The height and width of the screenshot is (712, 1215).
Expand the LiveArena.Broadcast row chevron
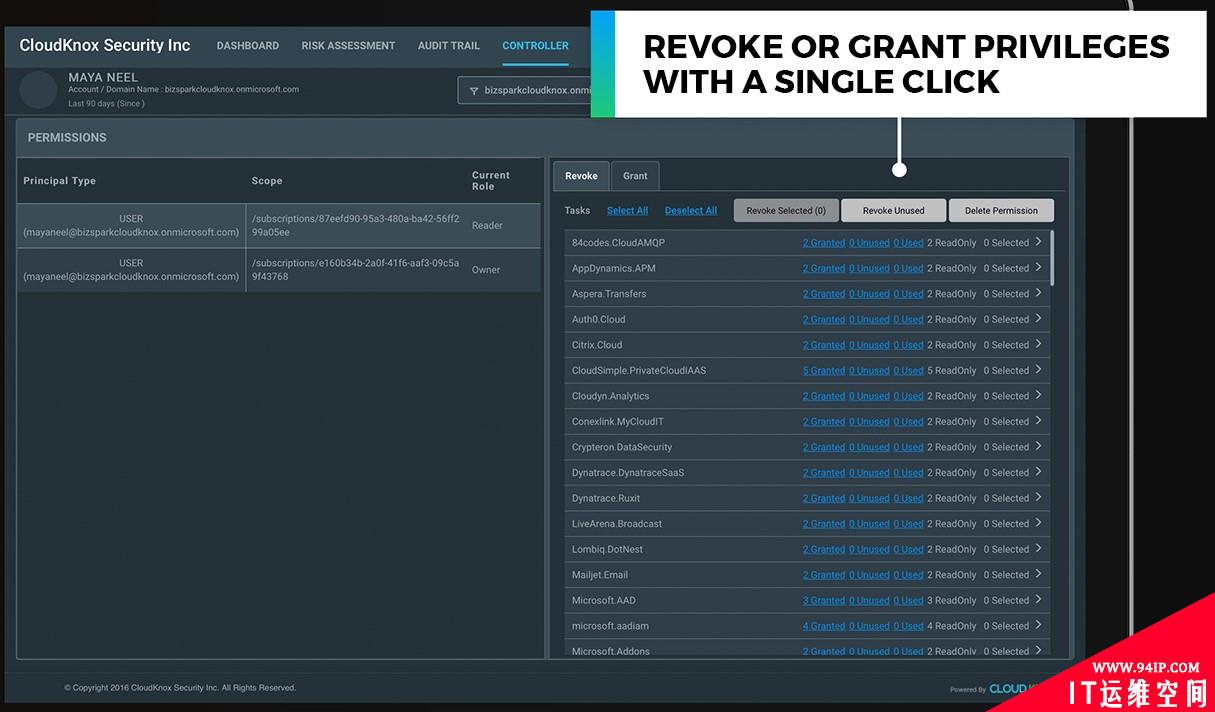[1039, 523]
